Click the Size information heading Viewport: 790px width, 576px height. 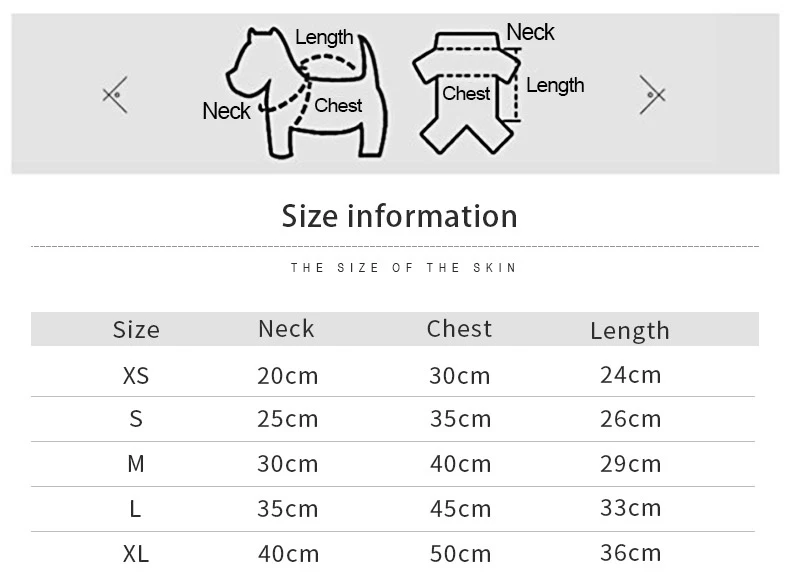pos(400,216)
